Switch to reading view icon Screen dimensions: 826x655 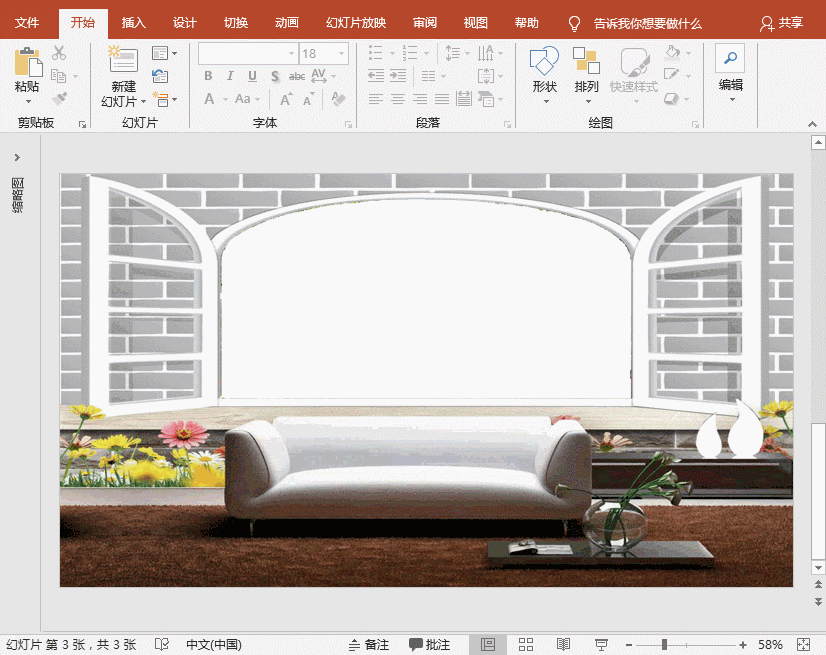click(x=563, y=644)
